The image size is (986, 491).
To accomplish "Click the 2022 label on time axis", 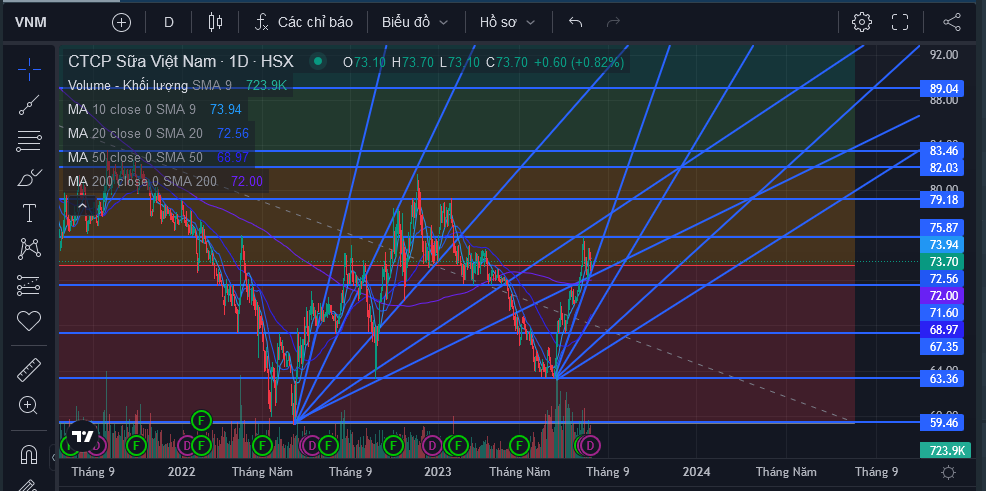I will point(182,472).
